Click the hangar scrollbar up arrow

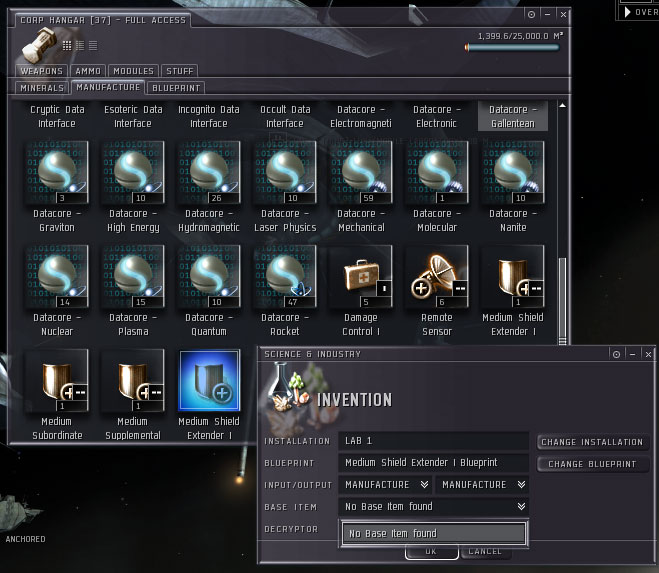pos(562,106)
